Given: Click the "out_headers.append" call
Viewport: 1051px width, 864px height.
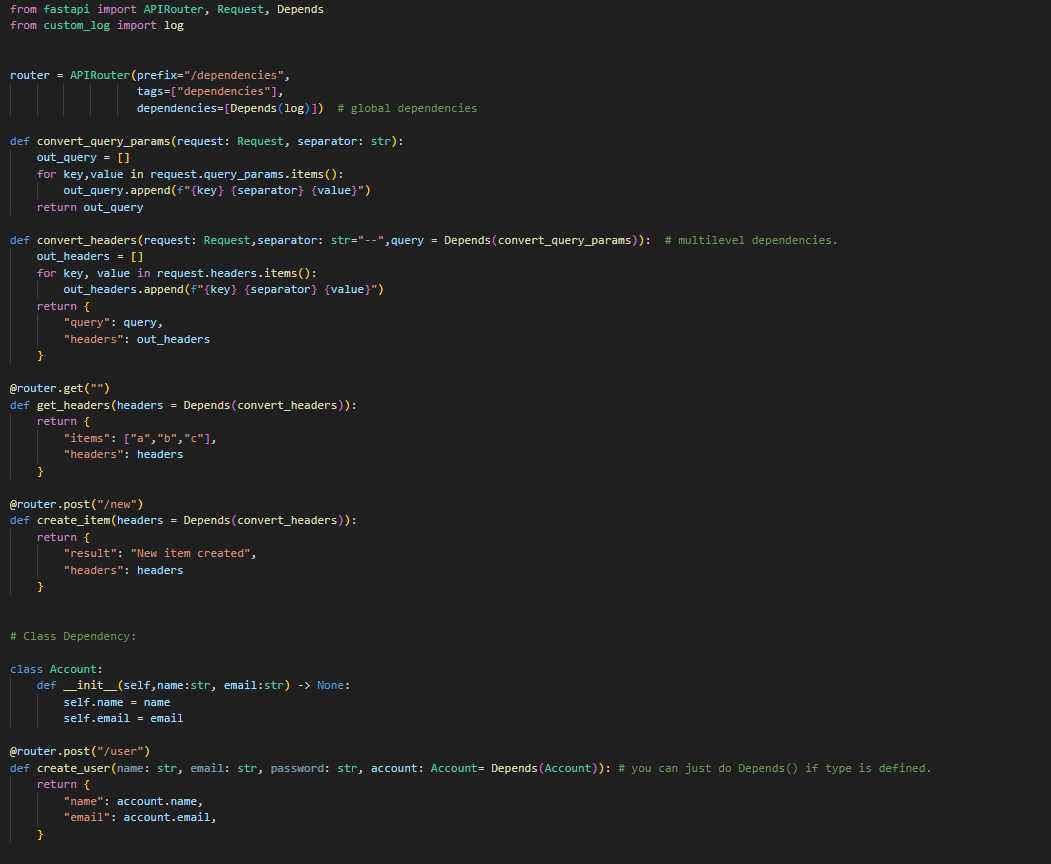Looking at the screenshot, I should pyautogui.click(x=123, y=290).
